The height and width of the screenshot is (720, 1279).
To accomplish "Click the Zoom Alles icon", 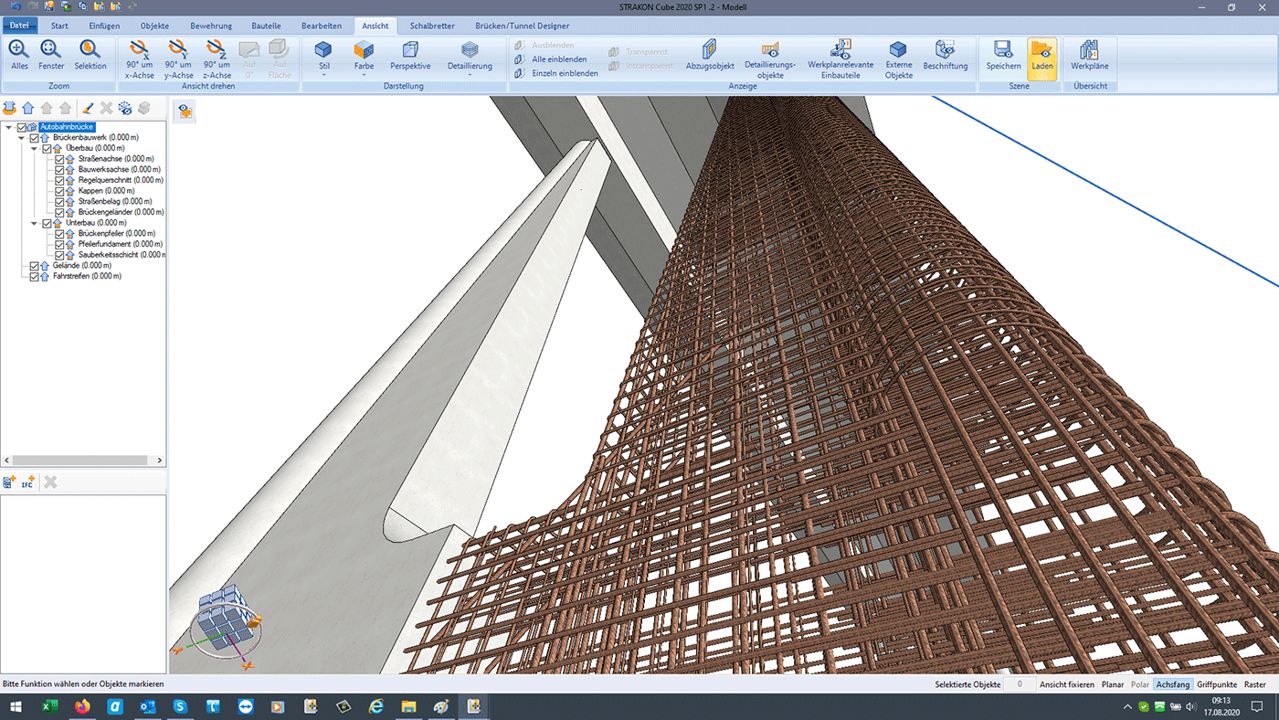I will pos(19,53).
